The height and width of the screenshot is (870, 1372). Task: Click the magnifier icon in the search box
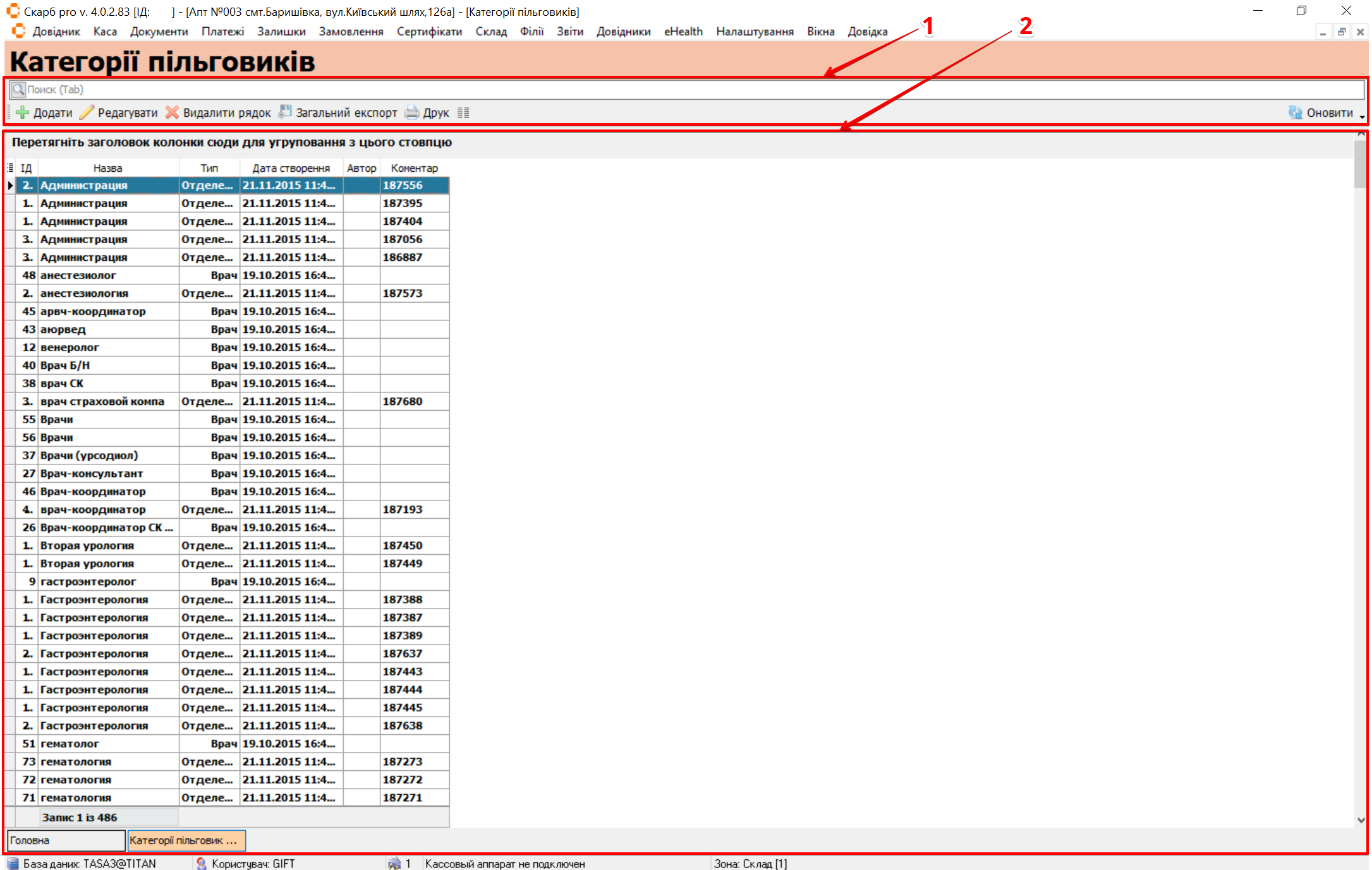click(x=18, y=90)
